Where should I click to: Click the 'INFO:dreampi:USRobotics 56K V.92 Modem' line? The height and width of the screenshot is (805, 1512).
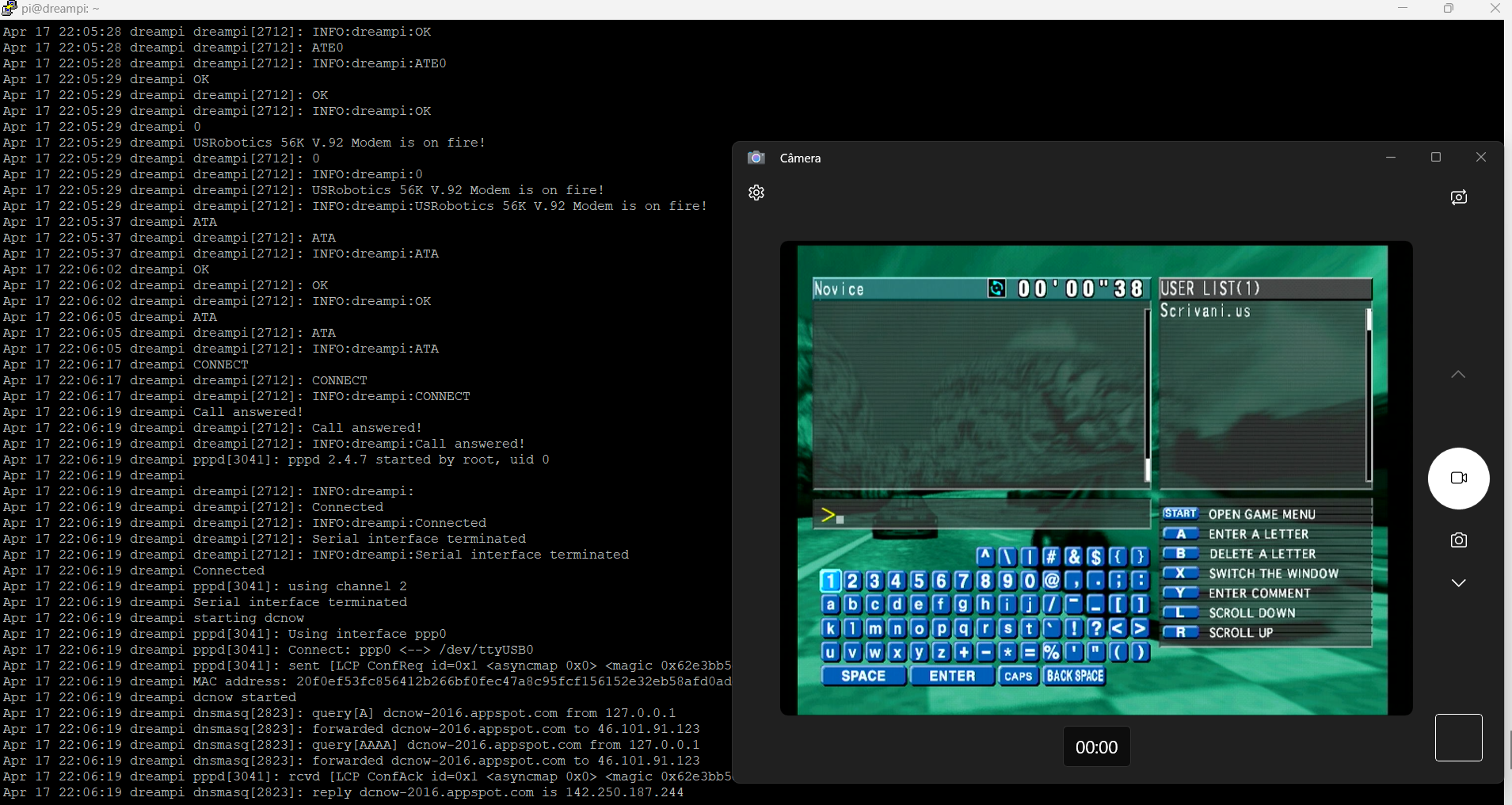356,206
